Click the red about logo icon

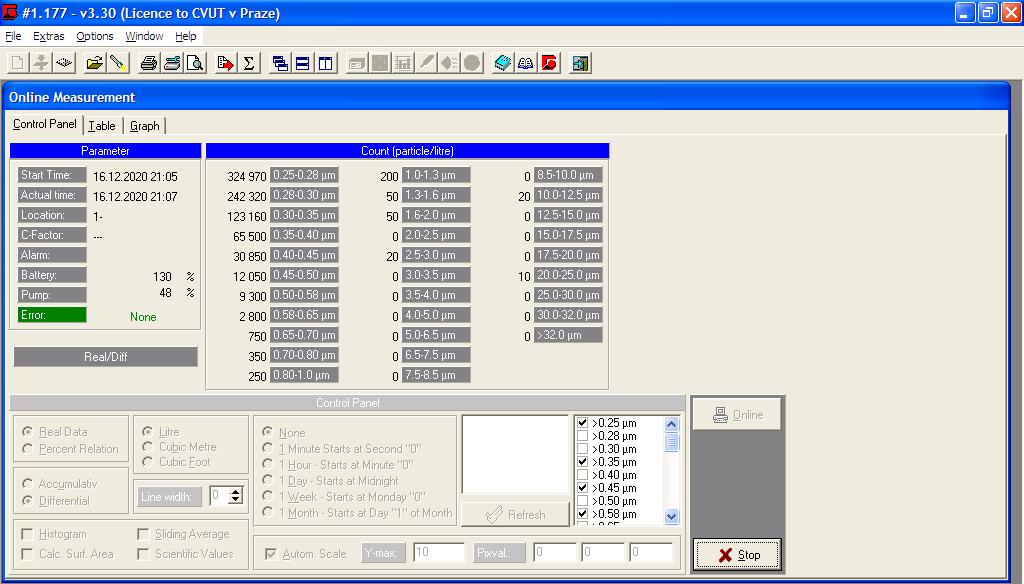pos(549,63)
